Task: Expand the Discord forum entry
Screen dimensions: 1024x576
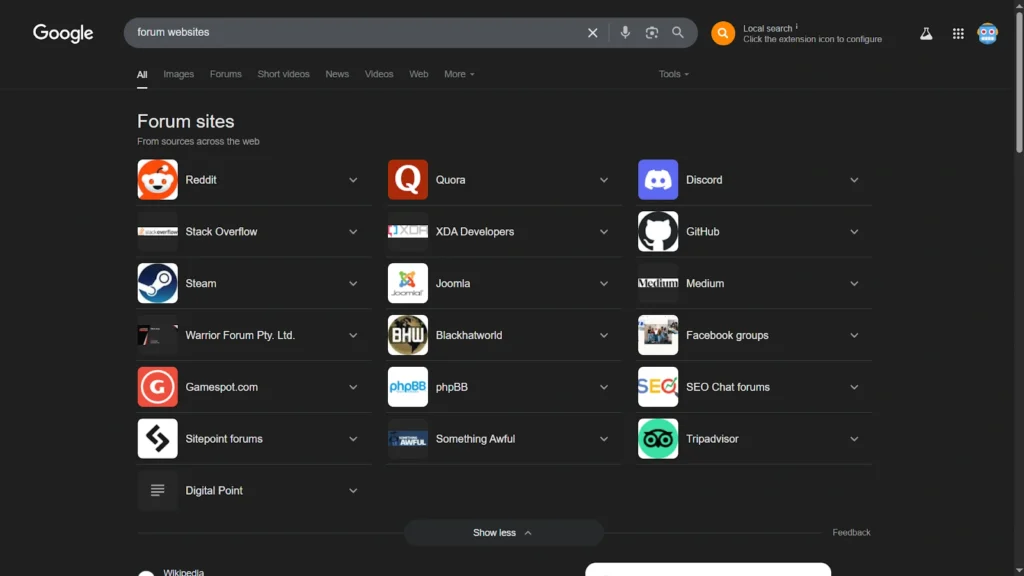Action: [x=854, y=180]
